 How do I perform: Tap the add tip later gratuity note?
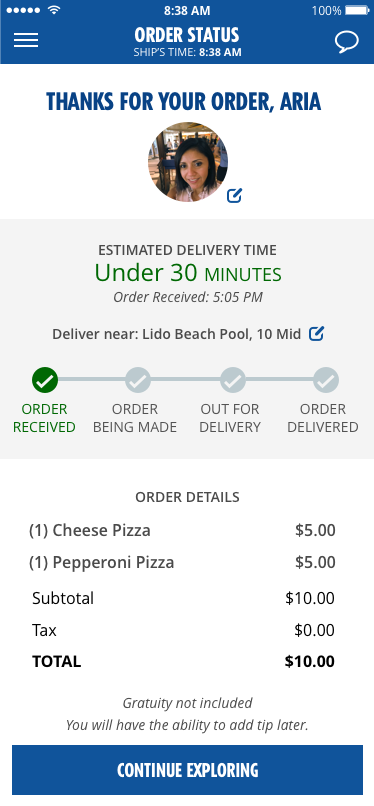point(187,725)
